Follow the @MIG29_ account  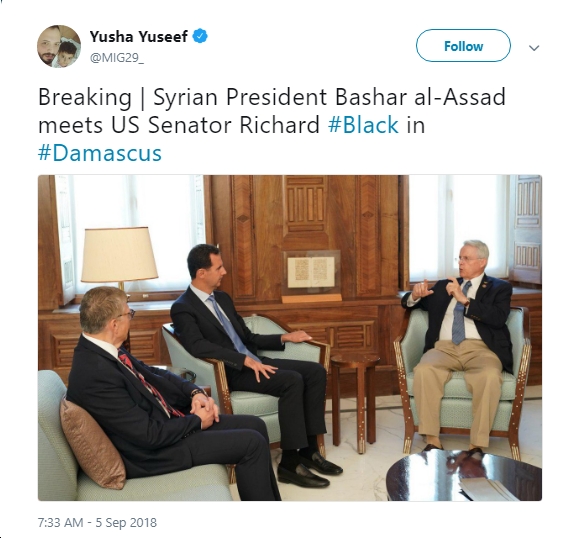pos(463,46)
